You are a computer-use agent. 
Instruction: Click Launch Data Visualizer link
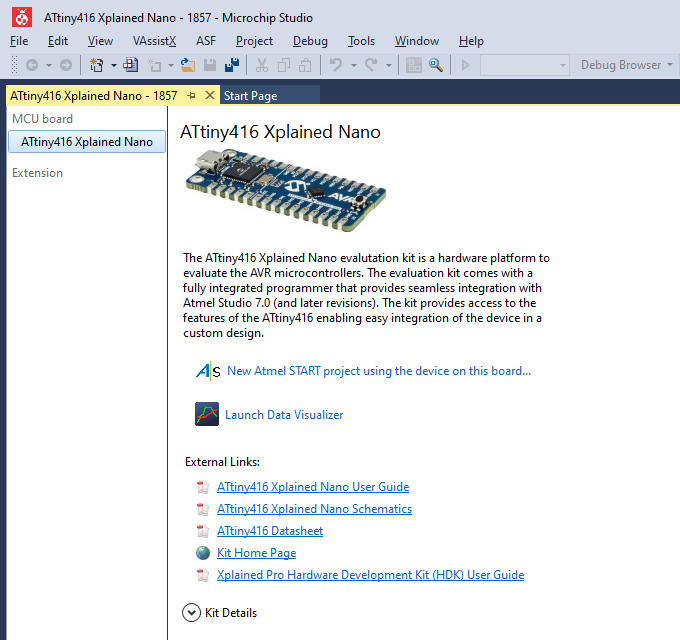284,415
